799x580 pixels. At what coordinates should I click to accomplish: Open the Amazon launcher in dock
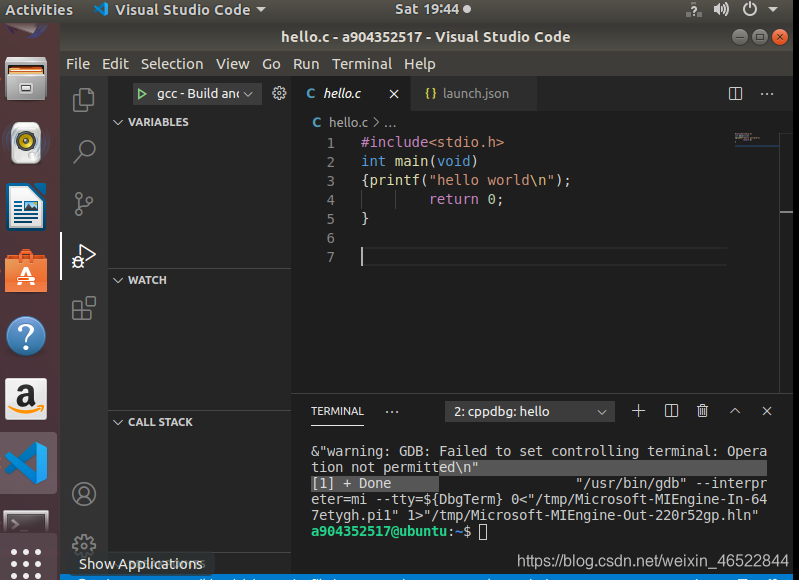[x=26, y=399]
